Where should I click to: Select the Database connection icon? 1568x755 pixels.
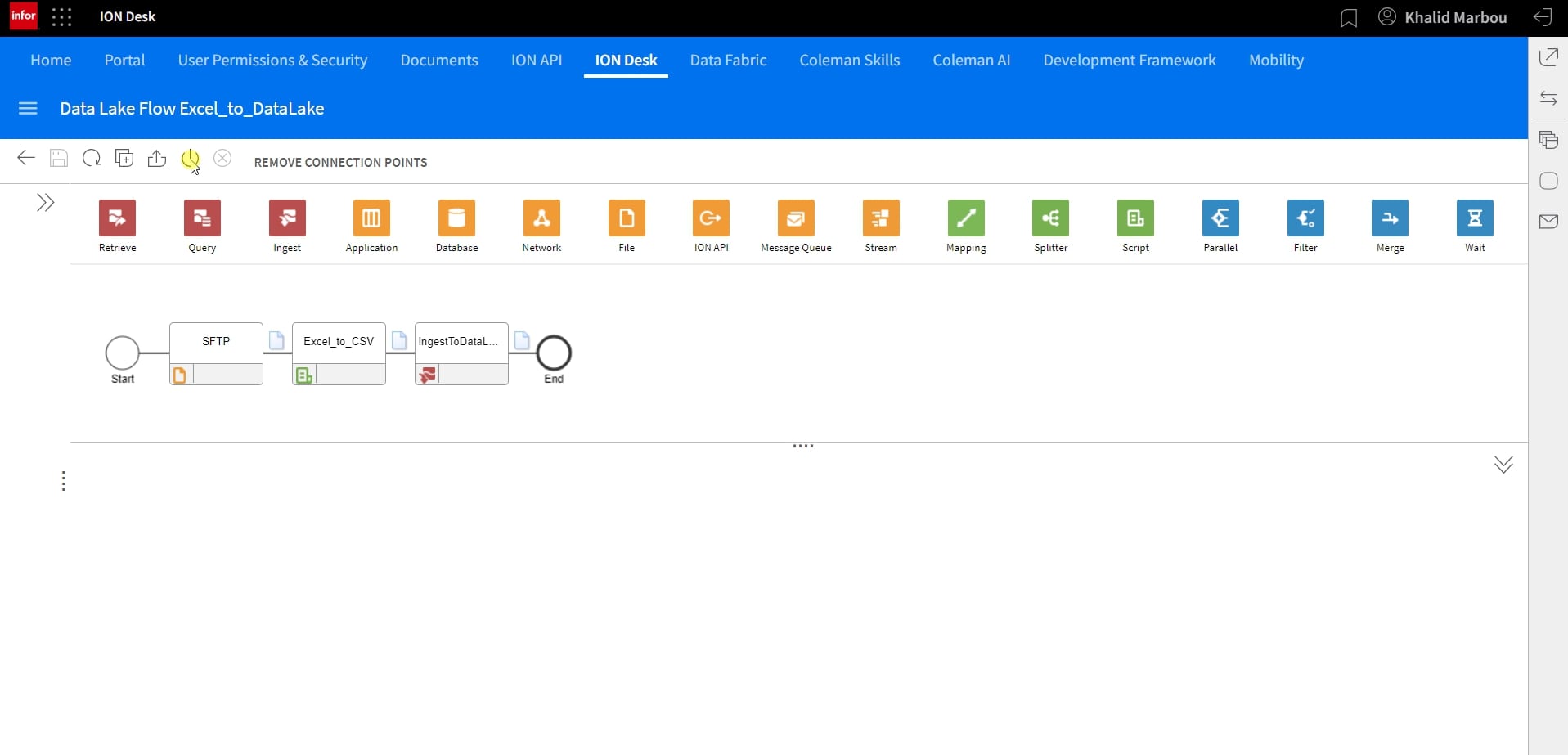pyautogui.click(x=456, y=218)
